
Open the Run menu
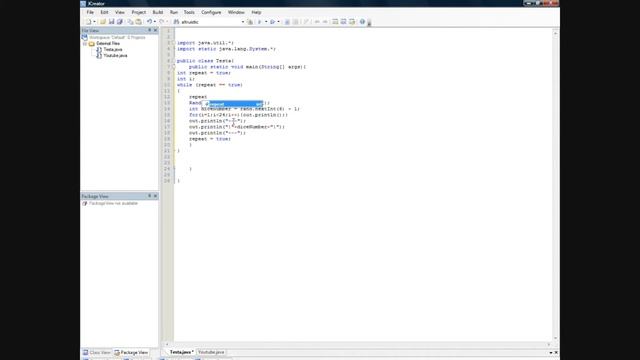point(174,12)
